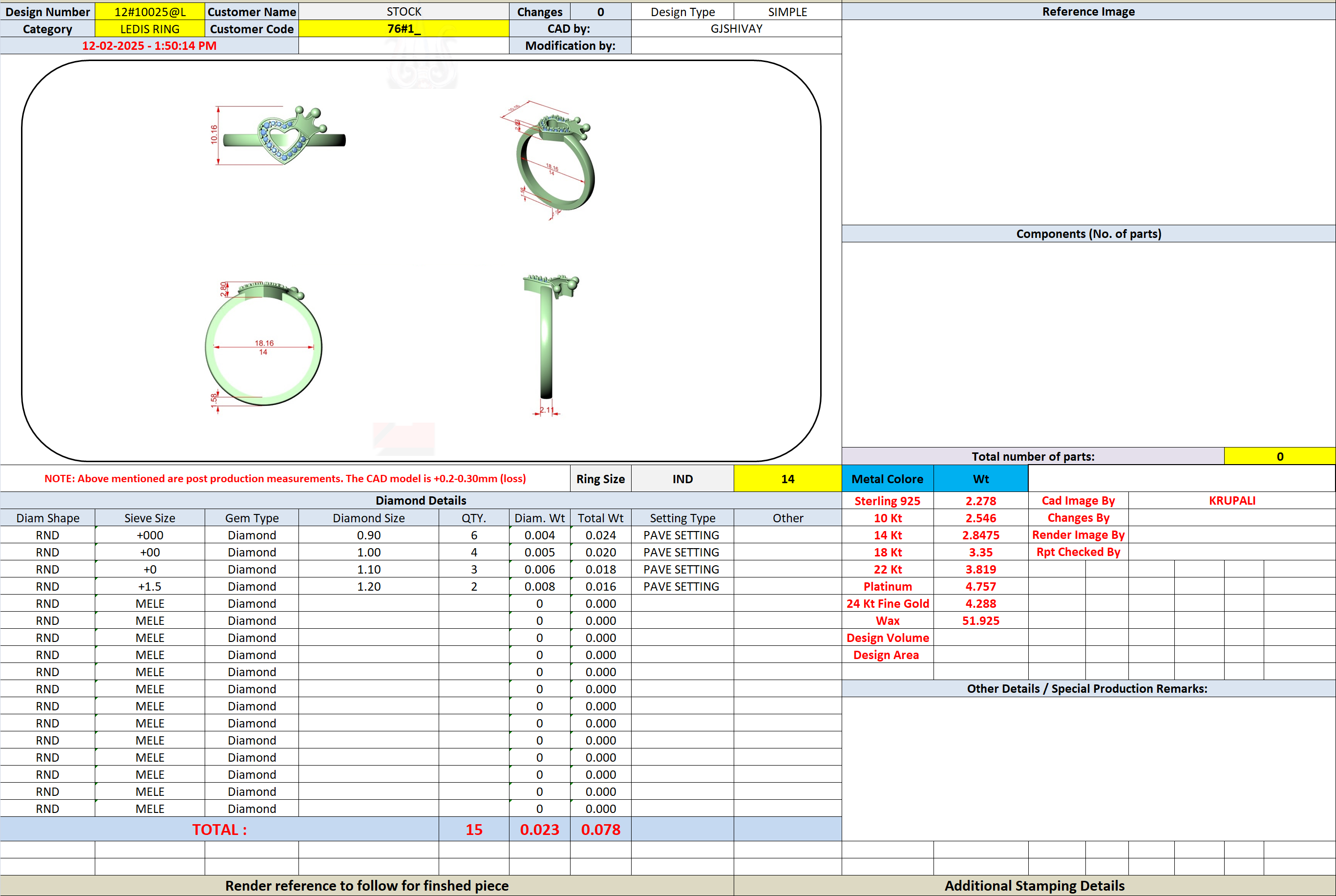Click the GJSHIVAY CAD by cell
This screenshot has width=1336, height=896.
(736, 28)
